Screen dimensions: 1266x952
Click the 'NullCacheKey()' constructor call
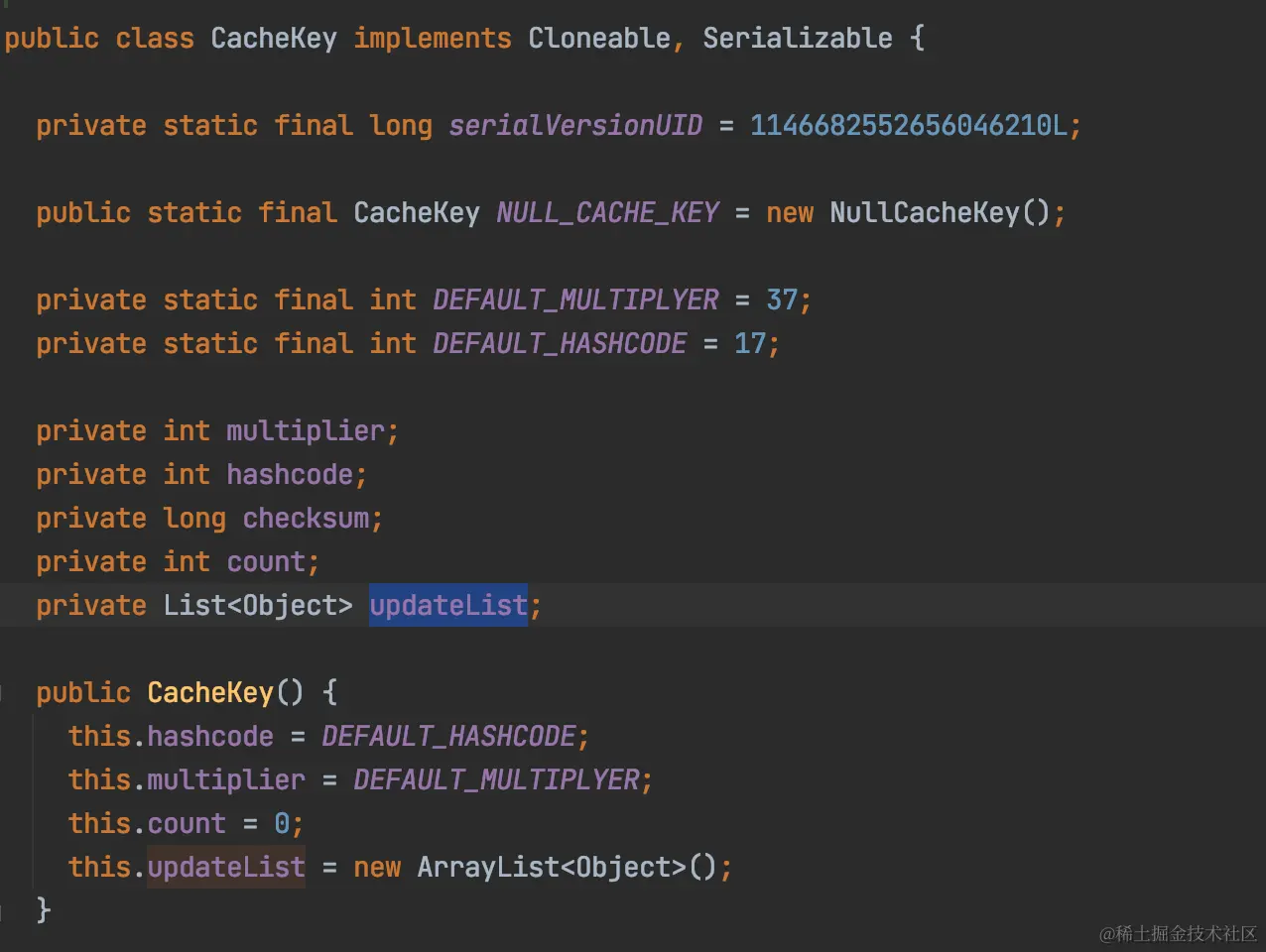pyautogui.click(x=941, y=213)
